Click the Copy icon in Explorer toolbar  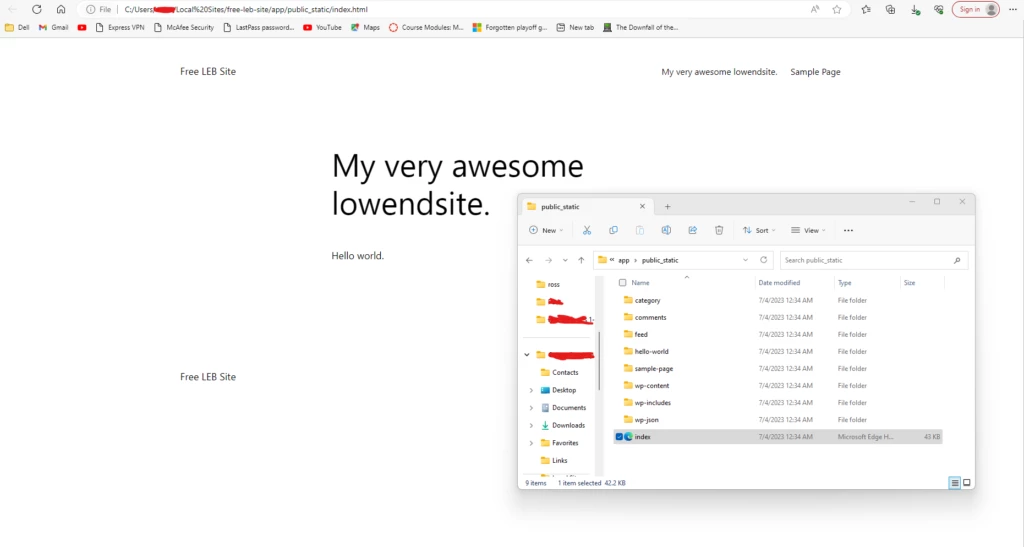(613, 230)
